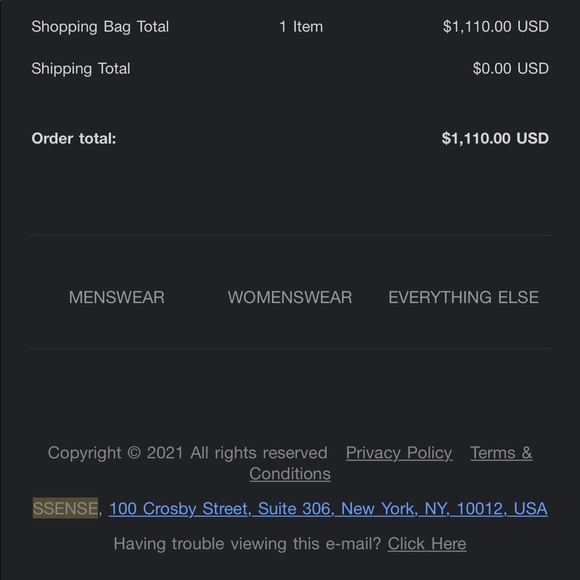The width and height of the screenshot is (580, 580).
Task: Open the EVERYTHING ELSE category link
Action: tap(463, 297)
